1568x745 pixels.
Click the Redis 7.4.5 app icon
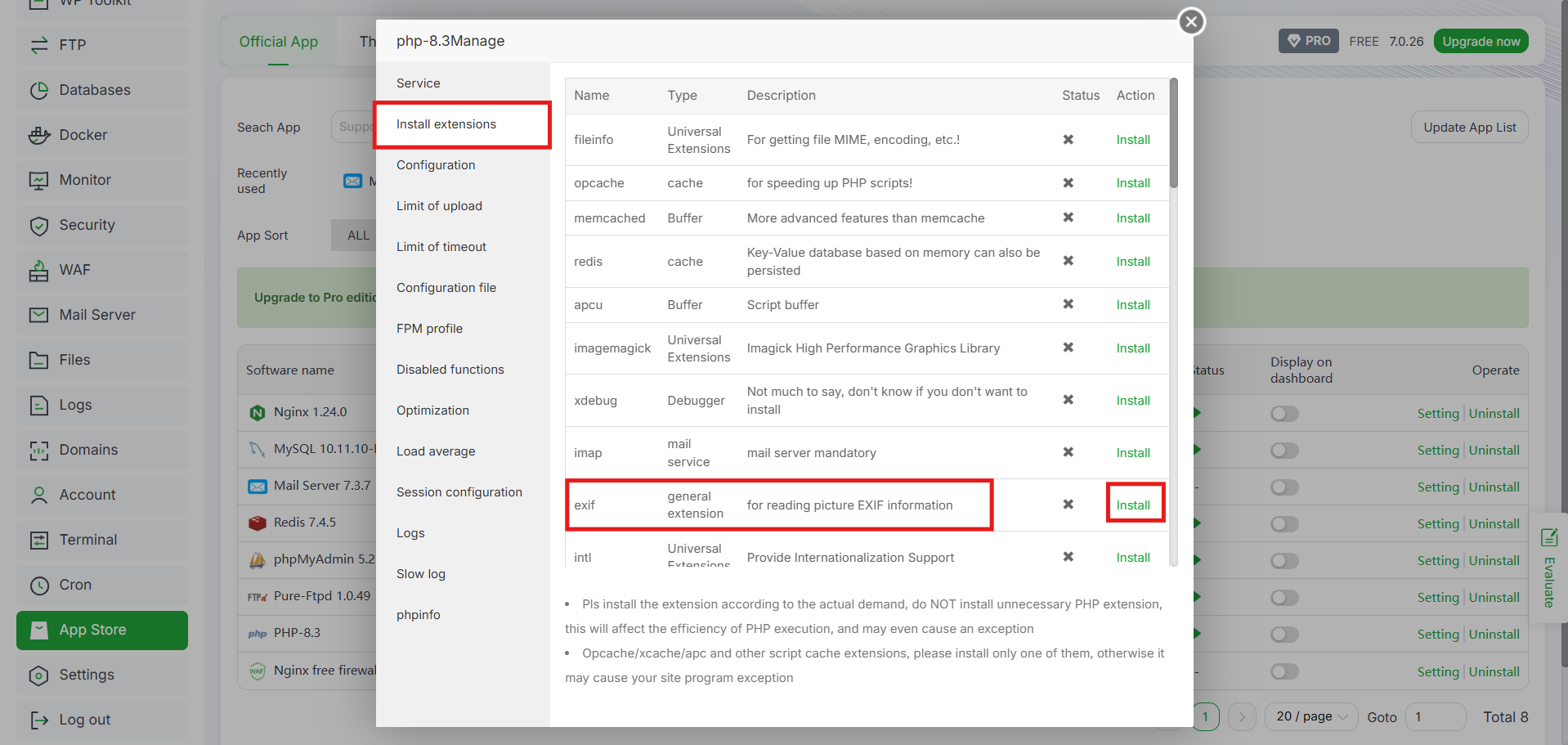pyautogui.click(x=258, y=523)
